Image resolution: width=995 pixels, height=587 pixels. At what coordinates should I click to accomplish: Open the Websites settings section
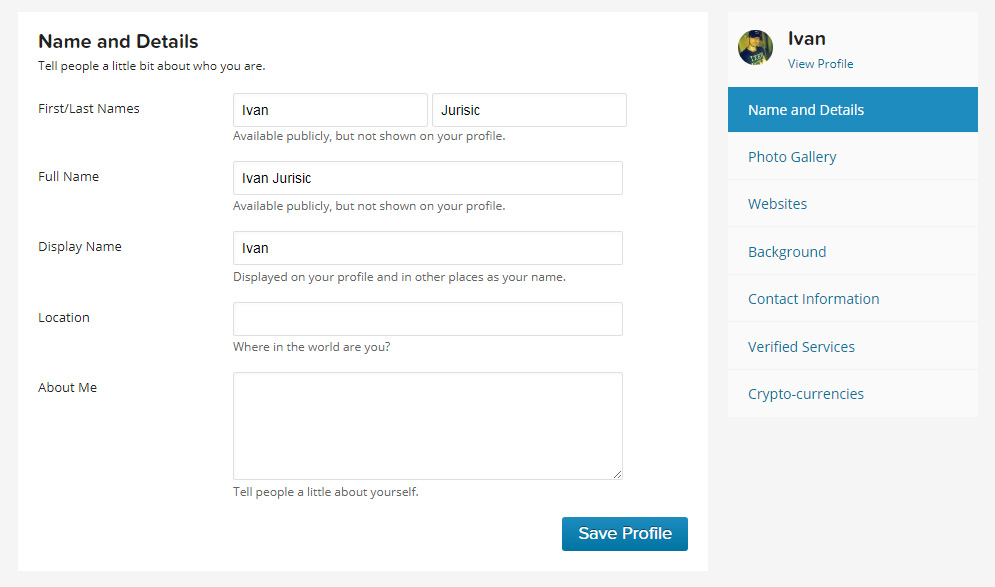[778, 203]
